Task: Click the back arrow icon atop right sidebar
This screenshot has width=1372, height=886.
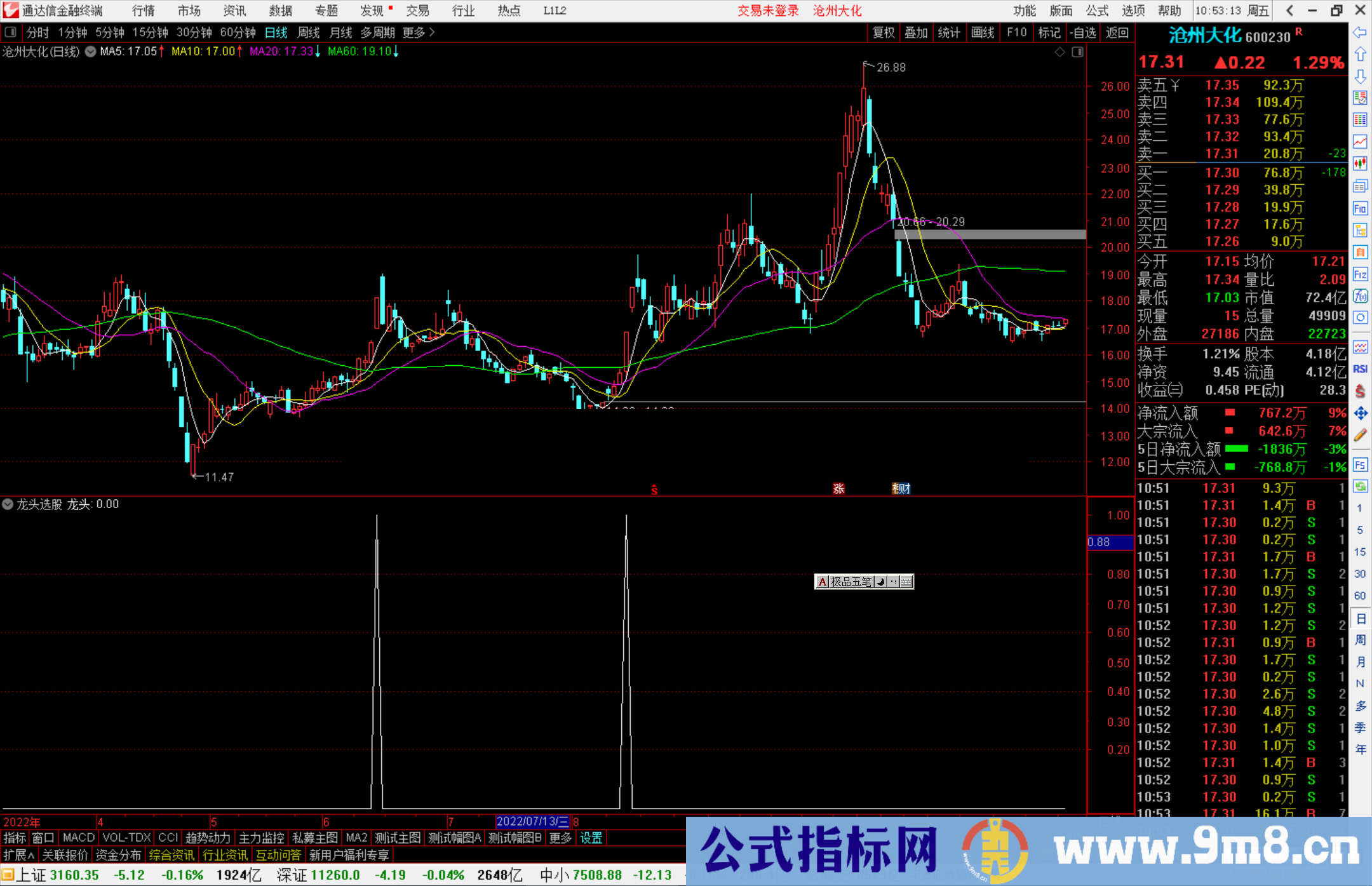Action: click(x=1360, y=34)
